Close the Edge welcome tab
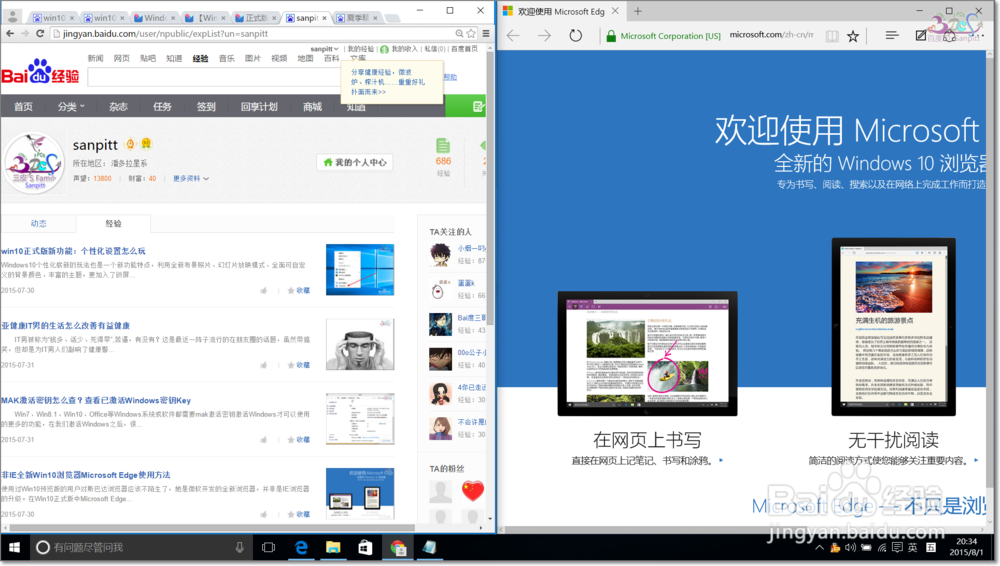This screenshot has height=566, width=1000. tap(615, 11)
